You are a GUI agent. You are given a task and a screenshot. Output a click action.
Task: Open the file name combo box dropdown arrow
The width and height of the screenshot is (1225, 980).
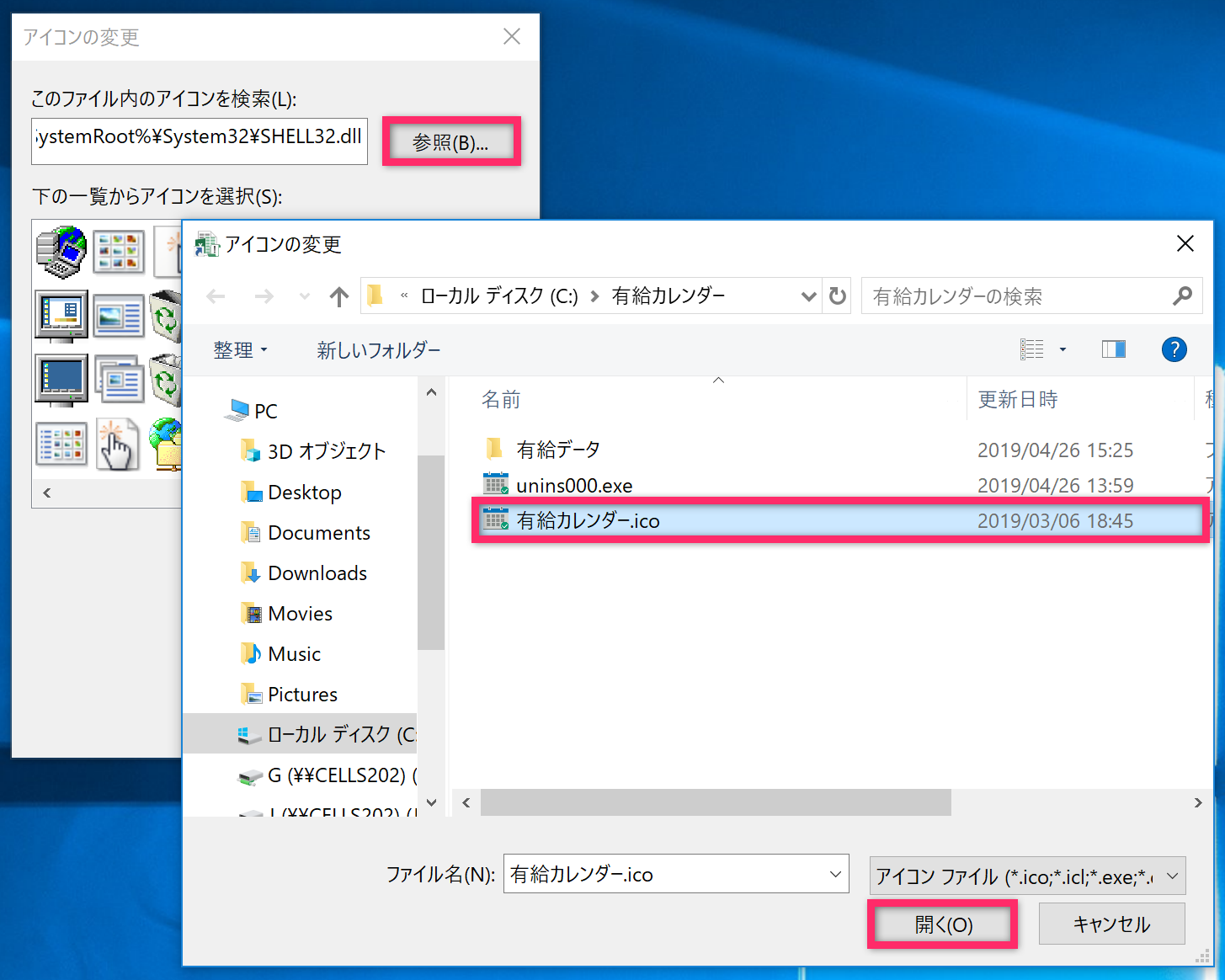835,875
